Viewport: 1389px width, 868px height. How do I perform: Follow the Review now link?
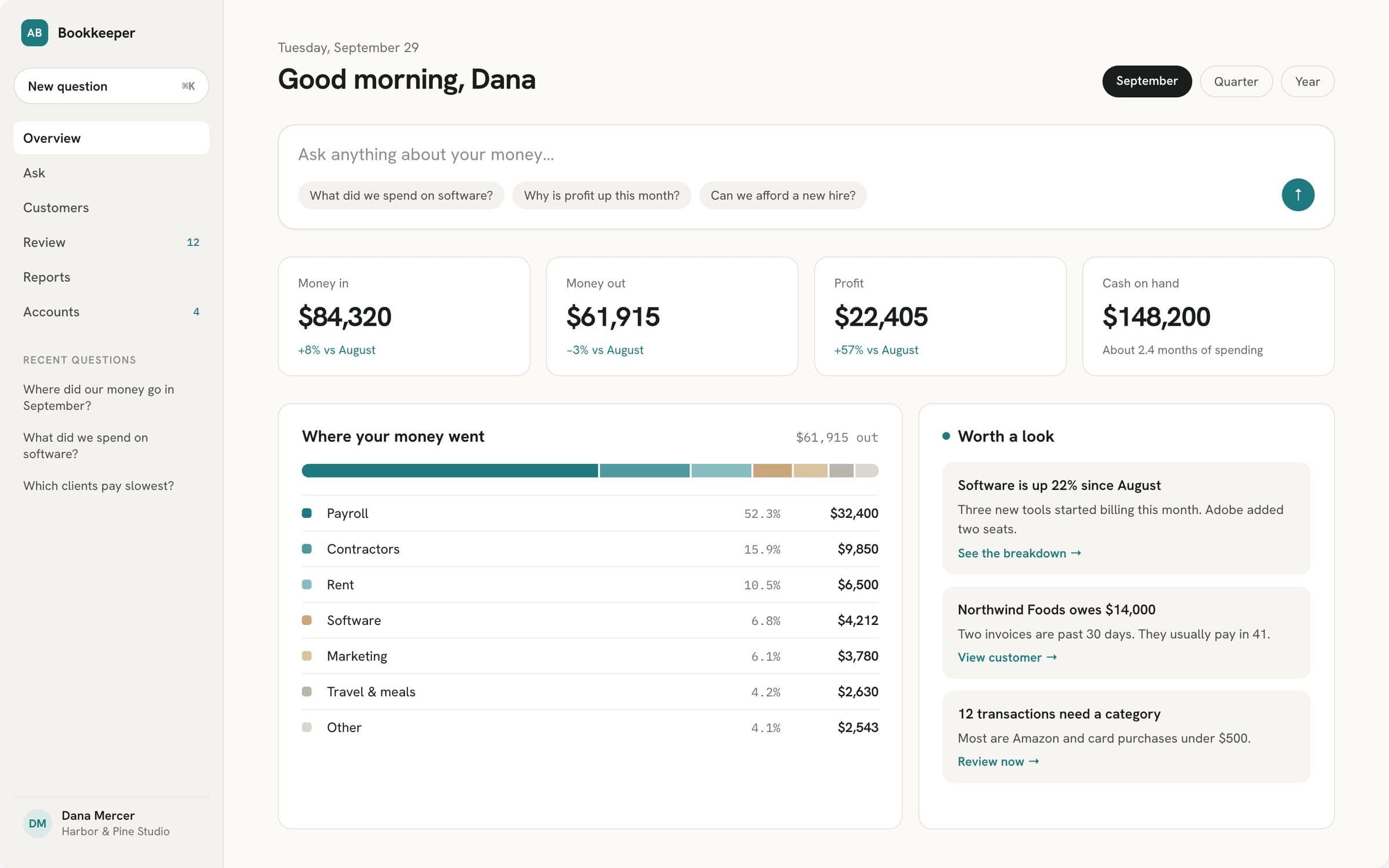tap(998, 761)
